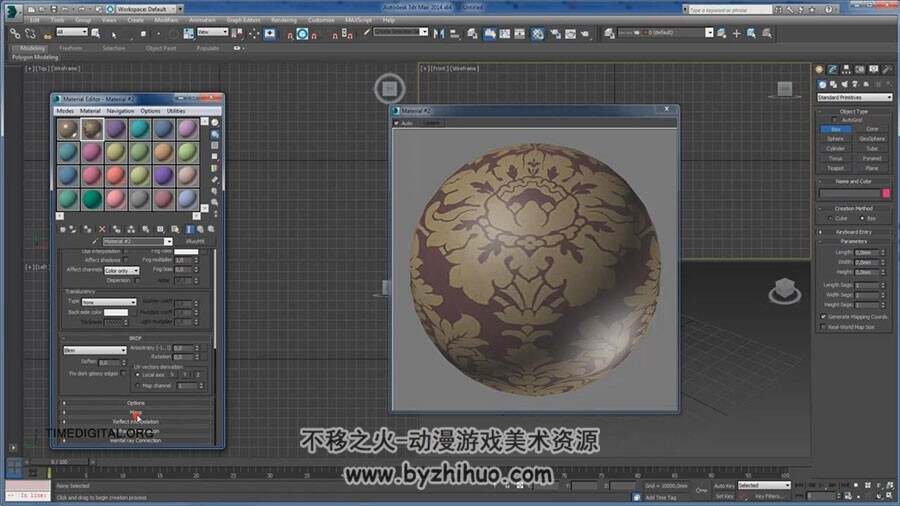This screenshot has height=506, width=900.
Task: Click the Bind to Space Warp icon
Action: [47, 34]
